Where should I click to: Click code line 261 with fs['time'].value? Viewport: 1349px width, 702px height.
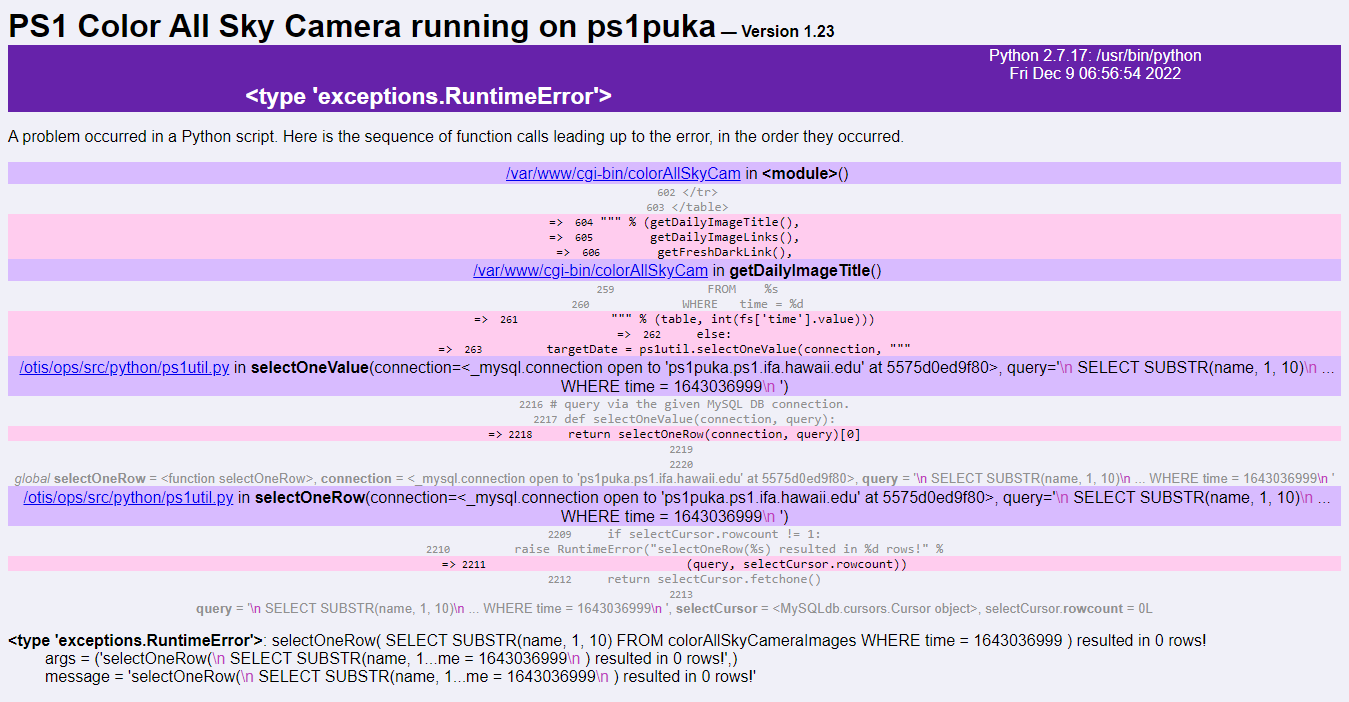[674, 319]
